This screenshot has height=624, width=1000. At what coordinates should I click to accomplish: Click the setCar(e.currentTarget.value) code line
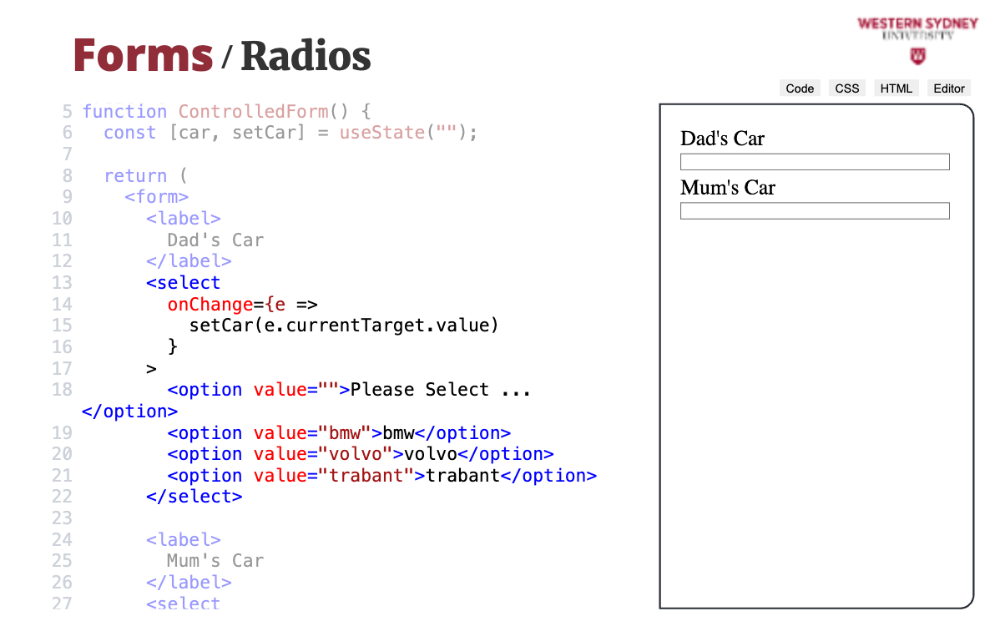pos(343,325)
